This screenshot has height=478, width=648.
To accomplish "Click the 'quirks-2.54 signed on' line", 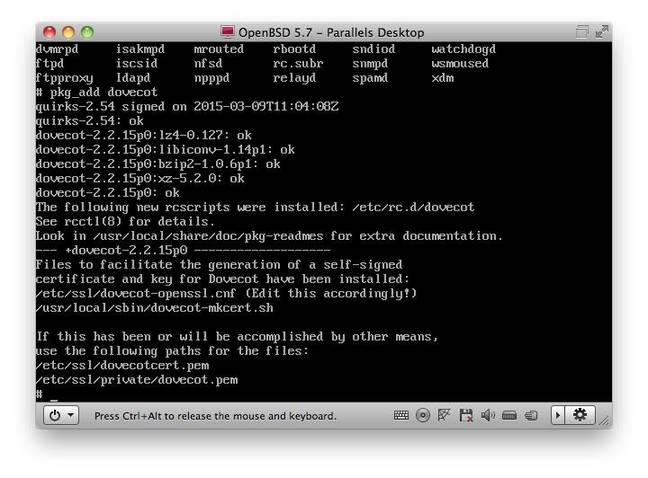I will pyautogui.click(x=187, y=107).
